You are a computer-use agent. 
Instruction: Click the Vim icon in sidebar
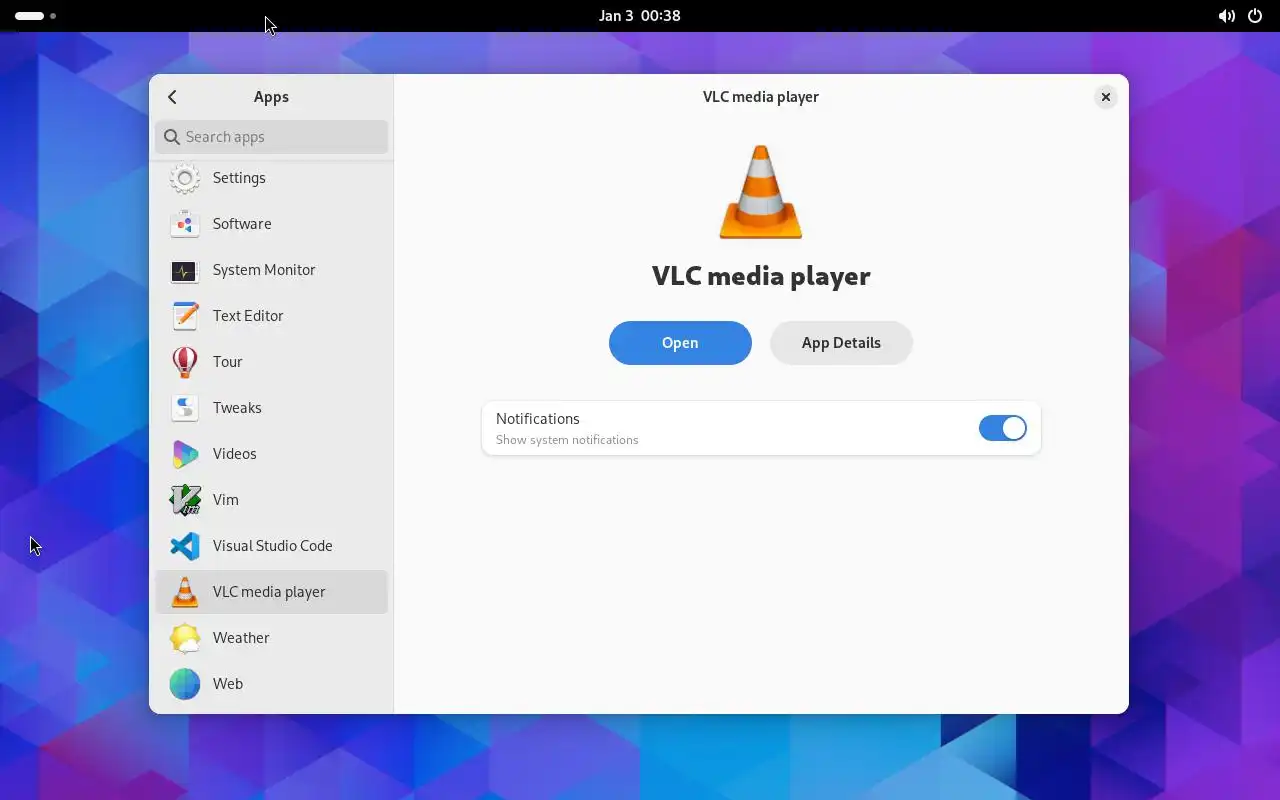[x=185, y=500]
